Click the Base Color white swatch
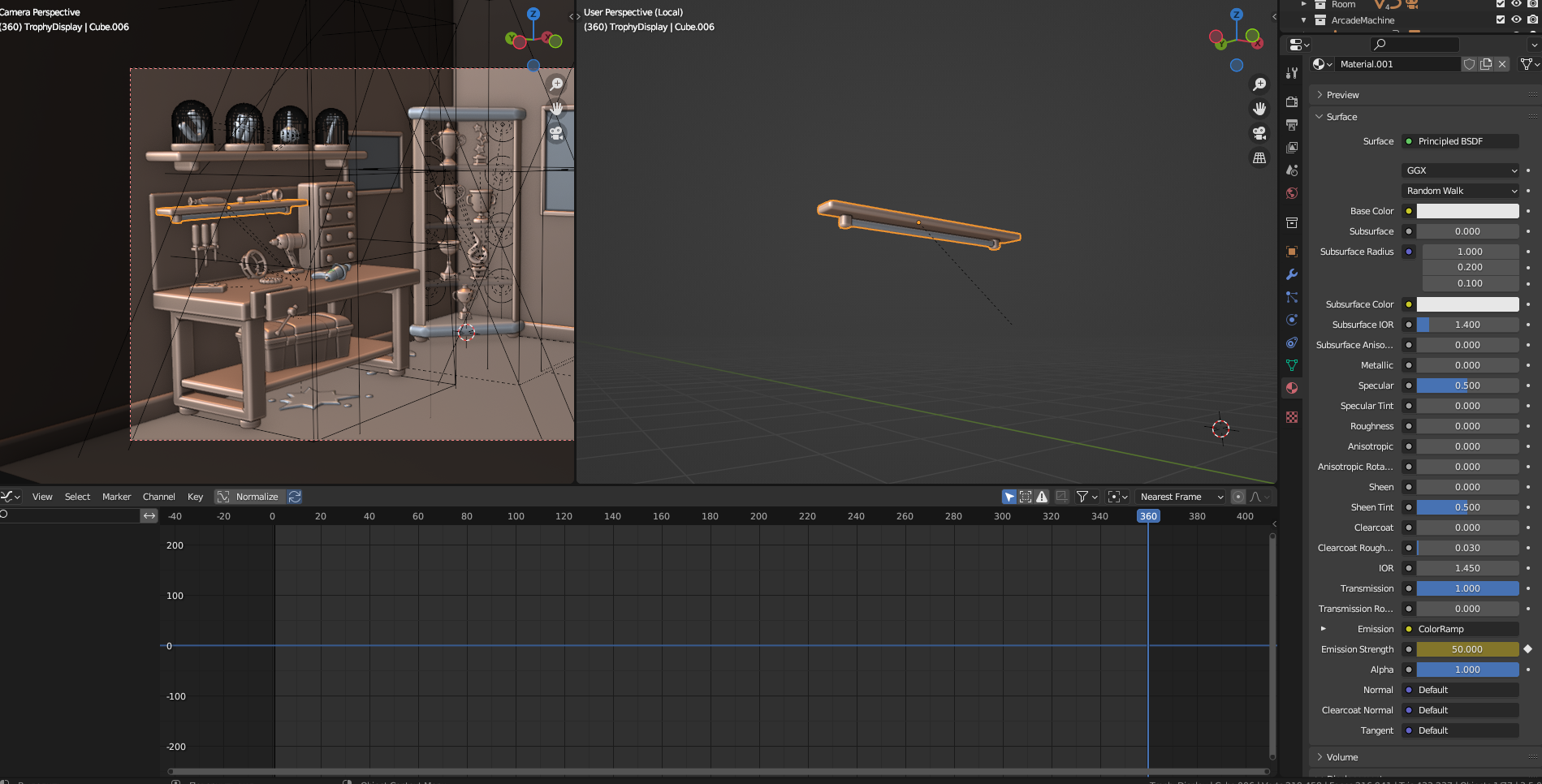This screenshot has height=784, width=1542. (1467, 211)
